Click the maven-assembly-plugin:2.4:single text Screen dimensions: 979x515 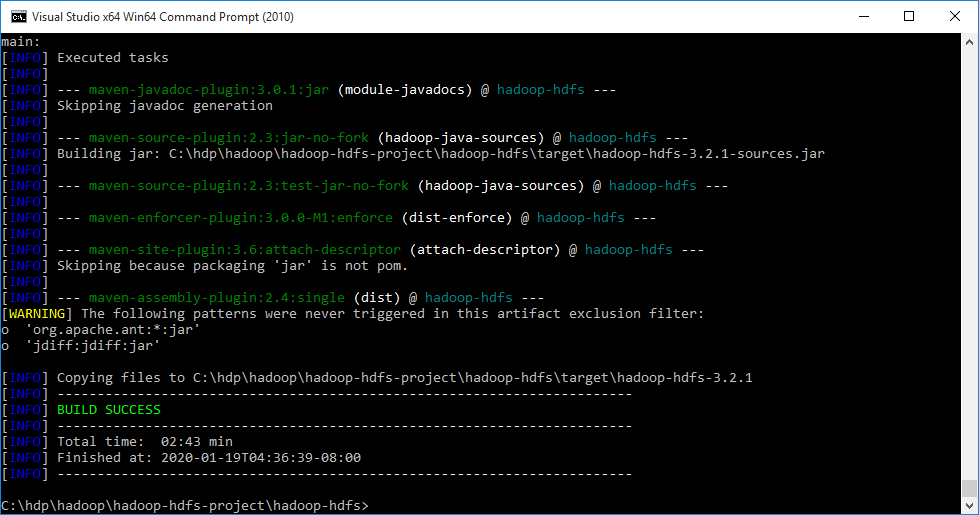[217, 298]
